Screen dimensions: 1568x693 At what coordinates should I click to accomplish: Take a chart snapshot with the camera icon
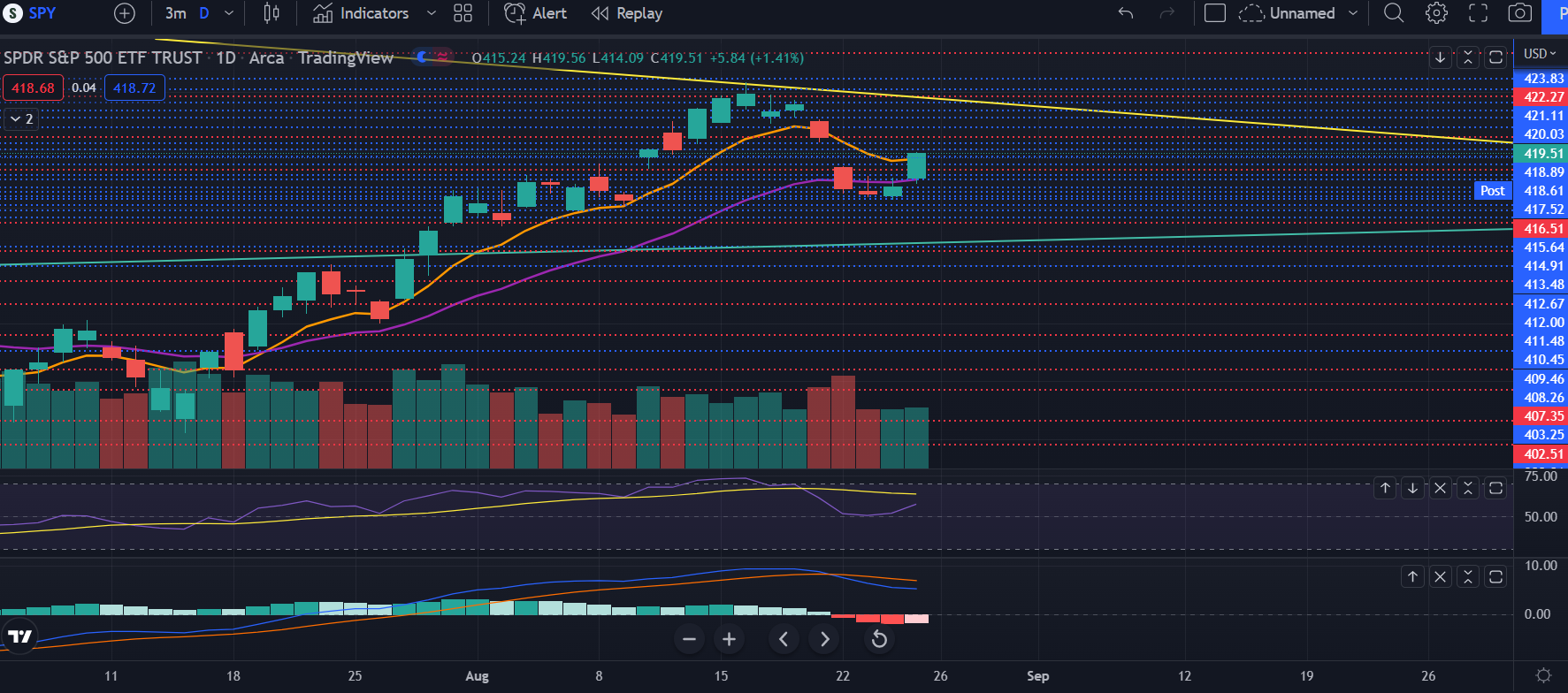point(1519,13)
